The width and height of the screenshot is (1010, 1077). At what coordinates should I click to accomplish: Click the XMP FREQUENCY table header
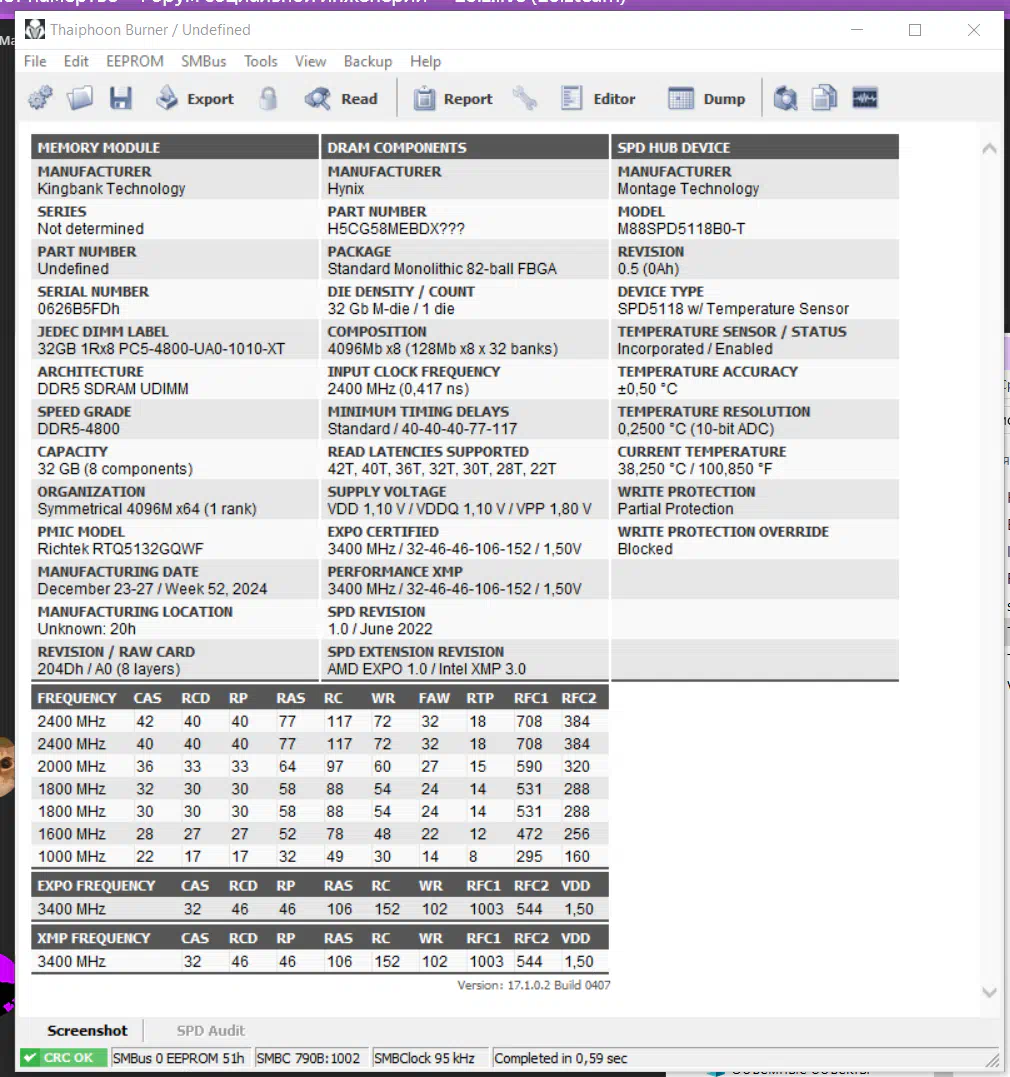coord(93,938)
